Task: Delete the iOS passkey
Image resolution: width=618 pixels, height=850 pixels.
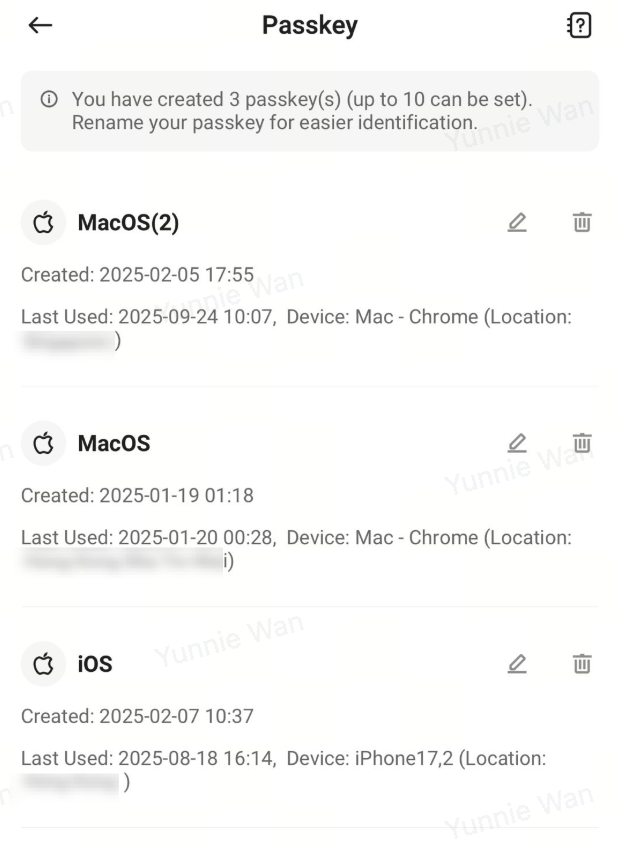Action: click(581, 663)
